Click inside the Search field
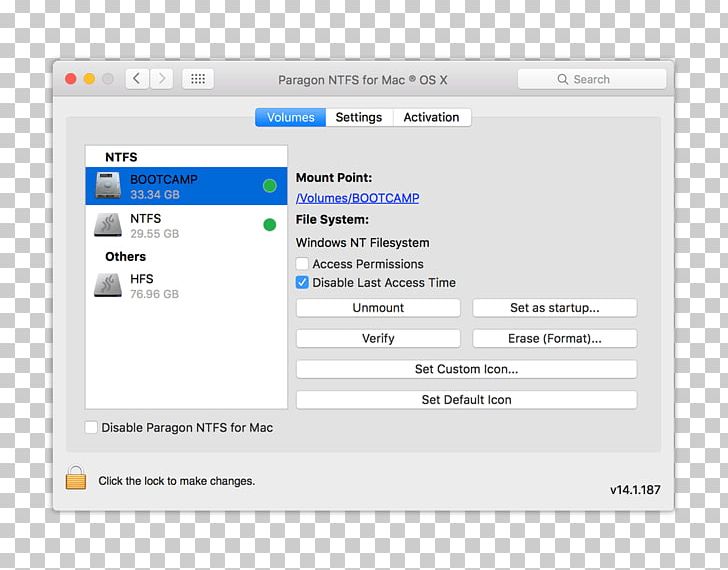The width and height of the screenshot is (728, 570). click(x=592, y=79)
